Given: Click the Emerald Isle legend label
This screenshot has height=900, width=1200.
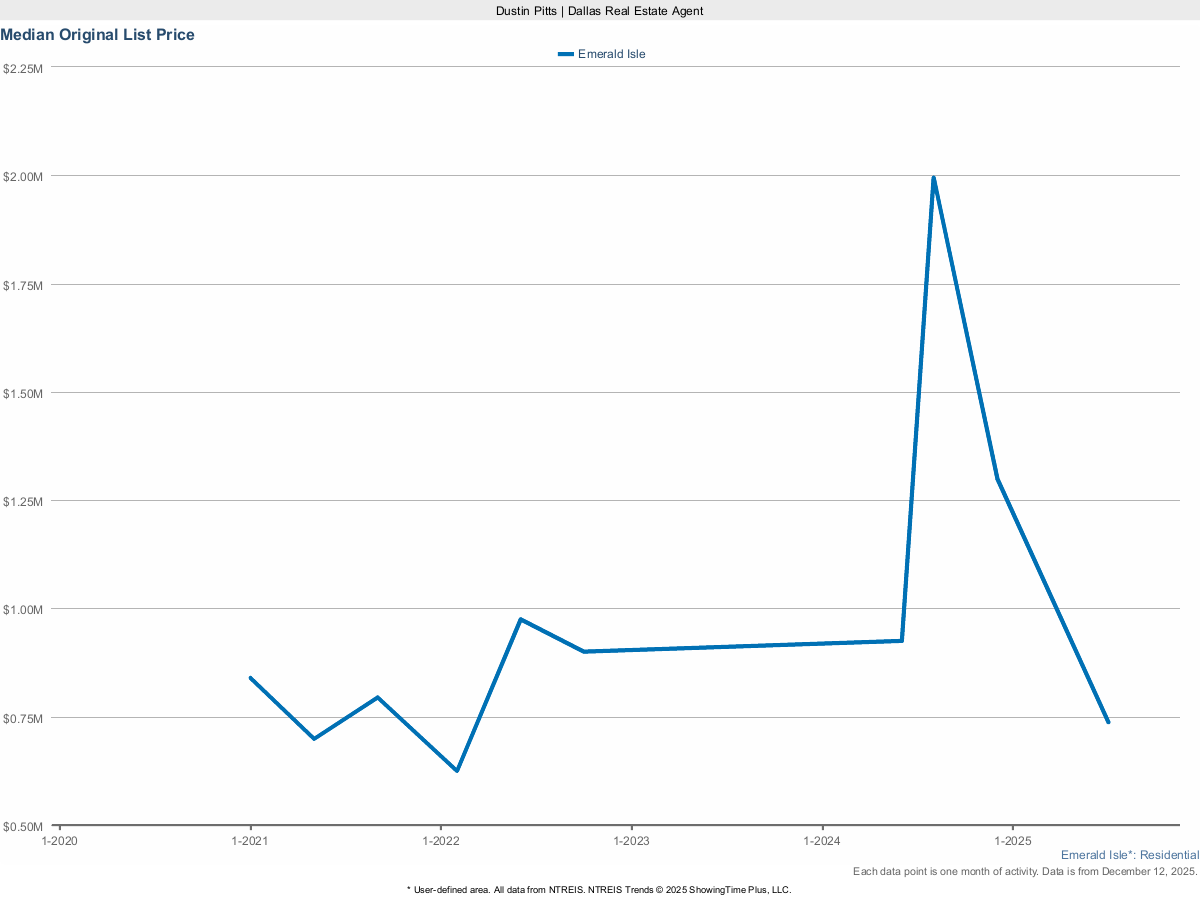Looking at the screenshot, I should pos(611,54).
